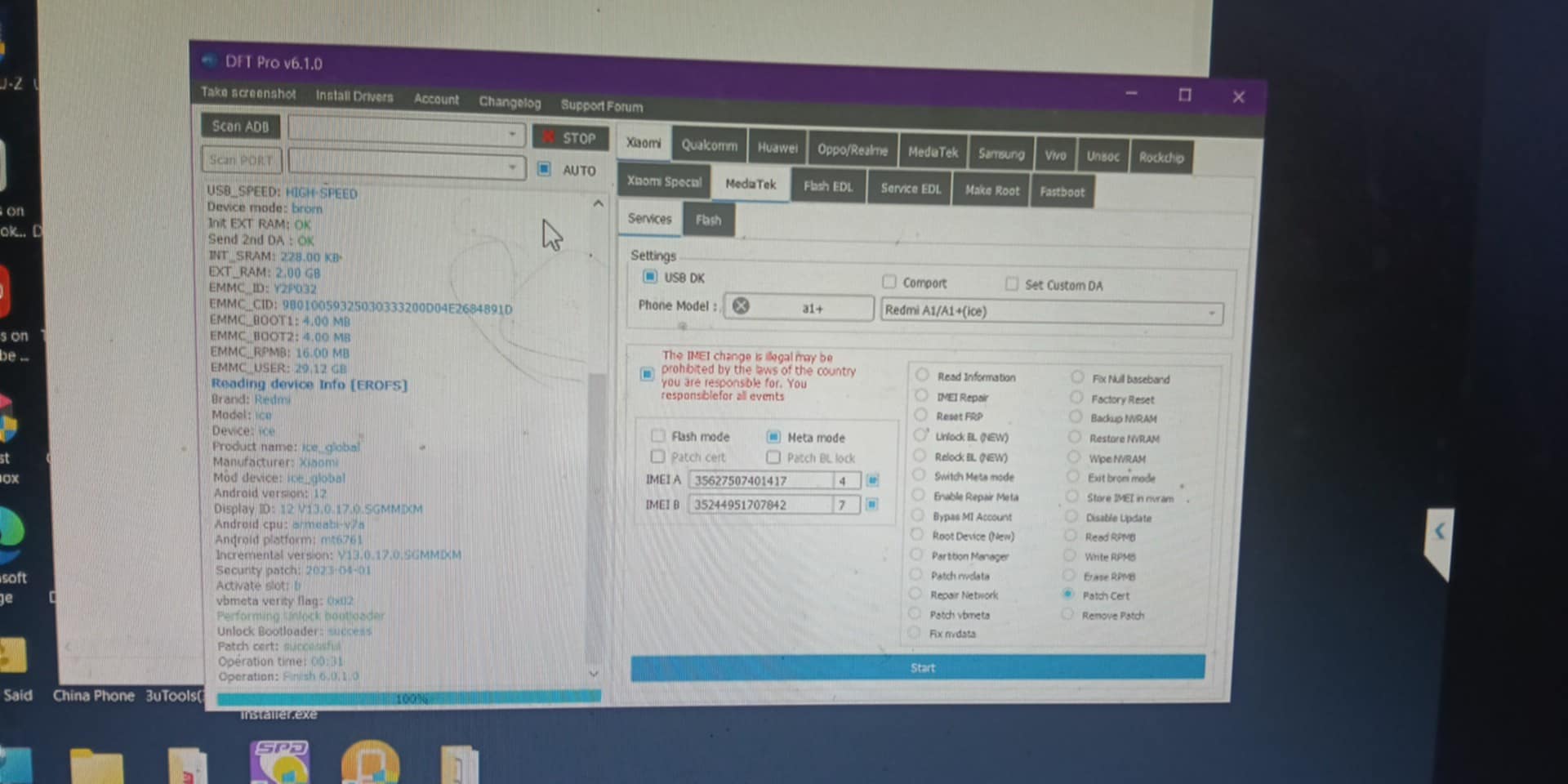Clear the Phone Model search field icon
The width and height of the screenshot is (1568, 784).
click(x=741, y=305)
